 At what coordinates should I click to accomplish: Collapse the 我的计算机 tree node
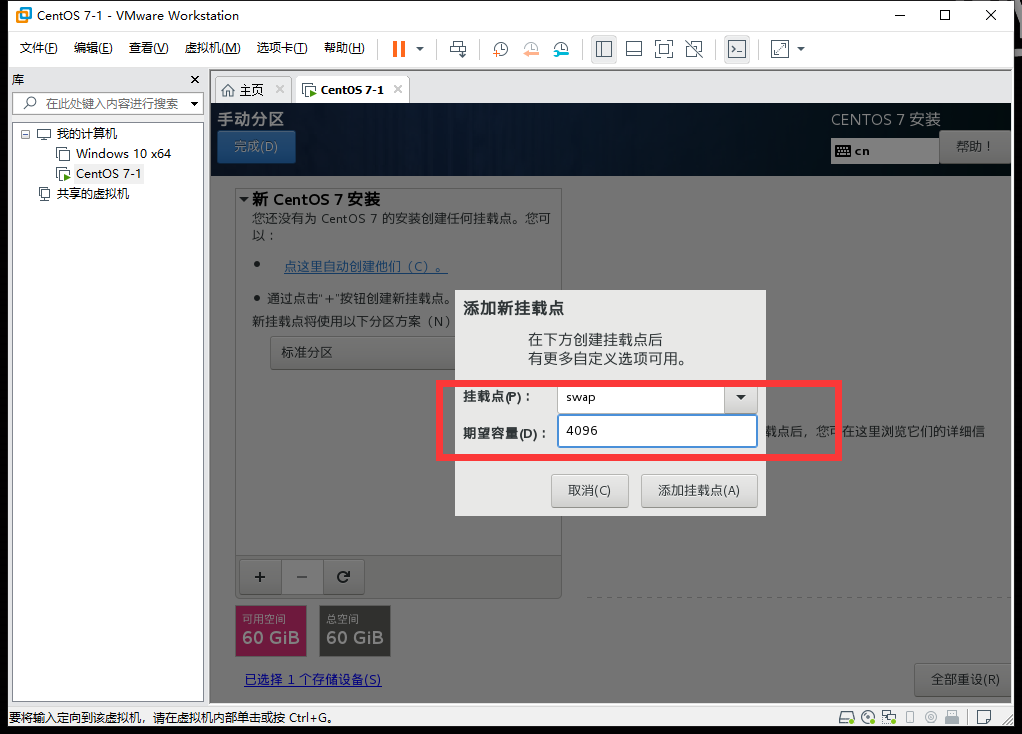tap(25, 134)
